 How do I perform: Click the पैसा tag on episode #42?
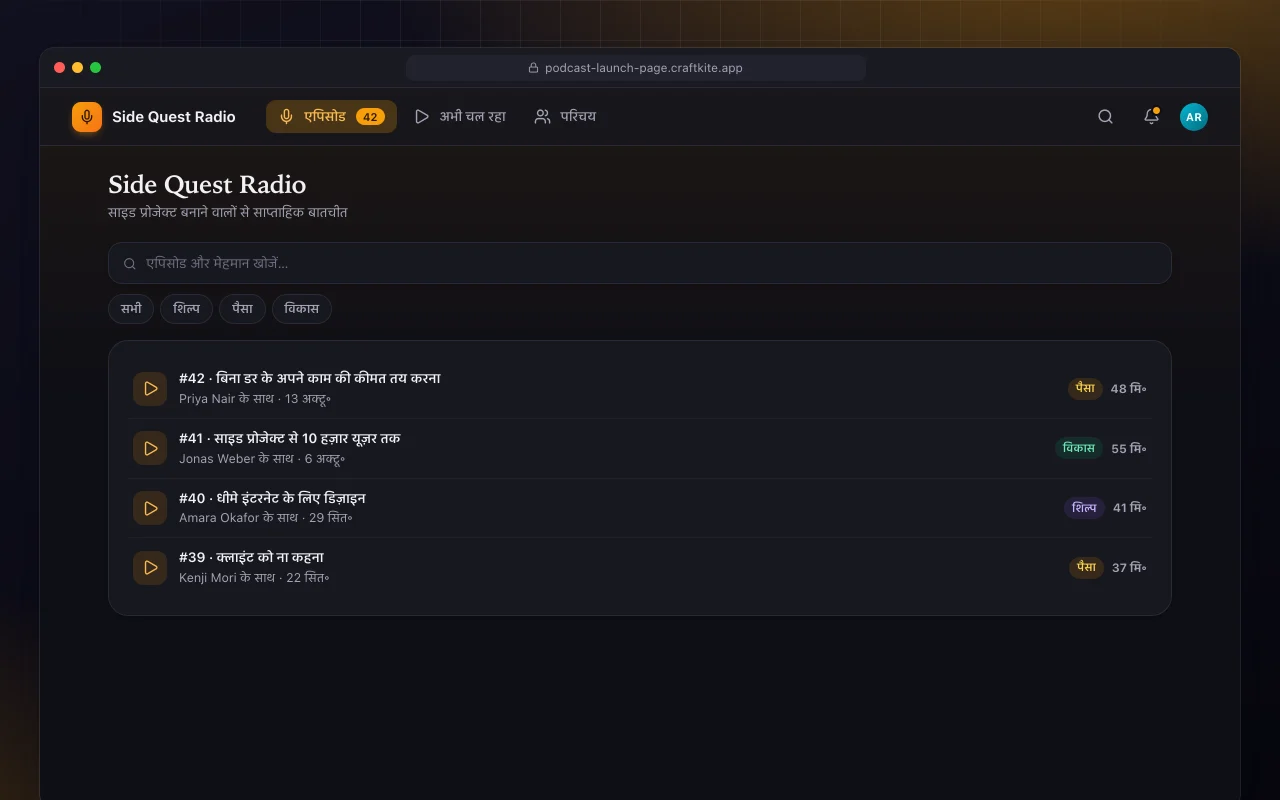pos(1085,388)
